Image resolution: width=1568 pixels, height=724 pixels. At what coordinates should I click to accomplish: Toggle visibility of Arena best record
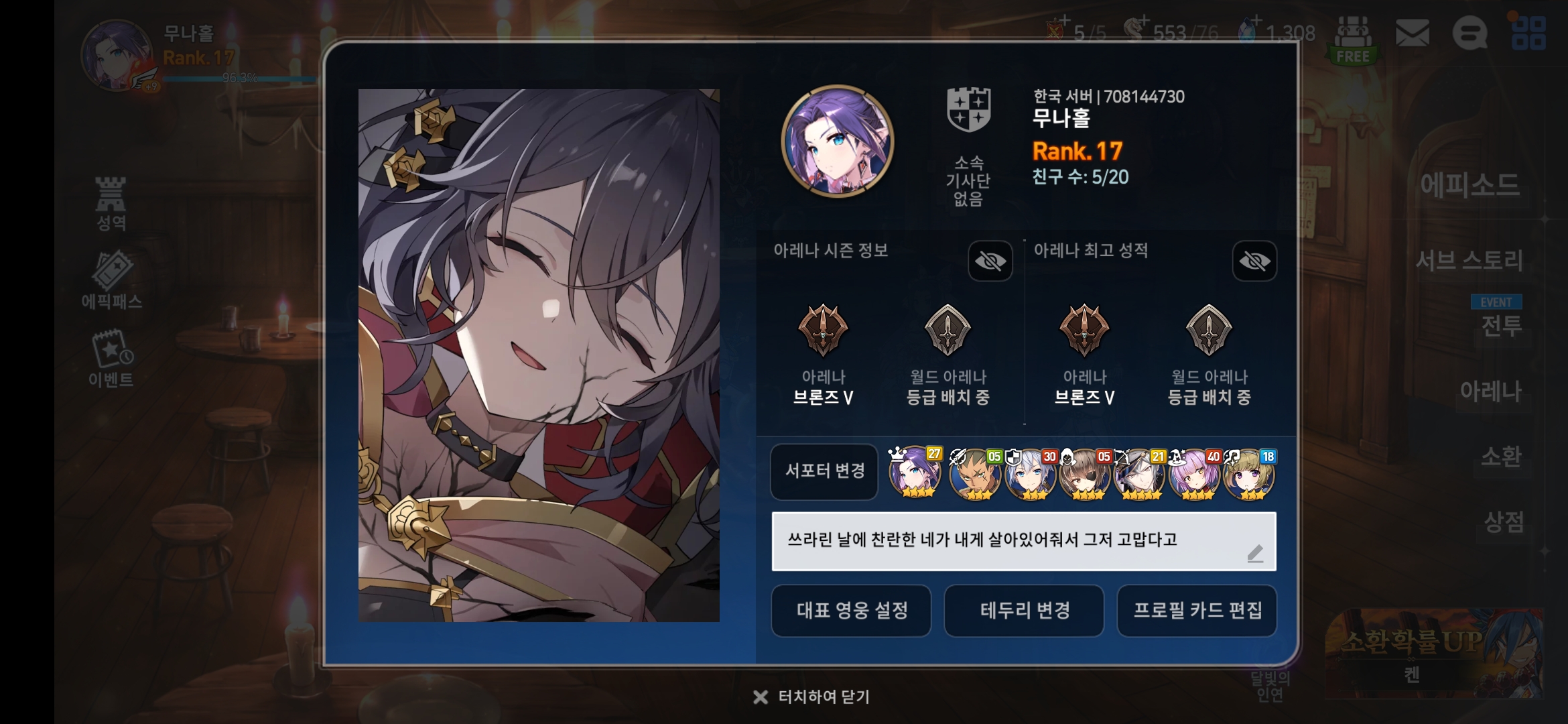pos(1254,261)
